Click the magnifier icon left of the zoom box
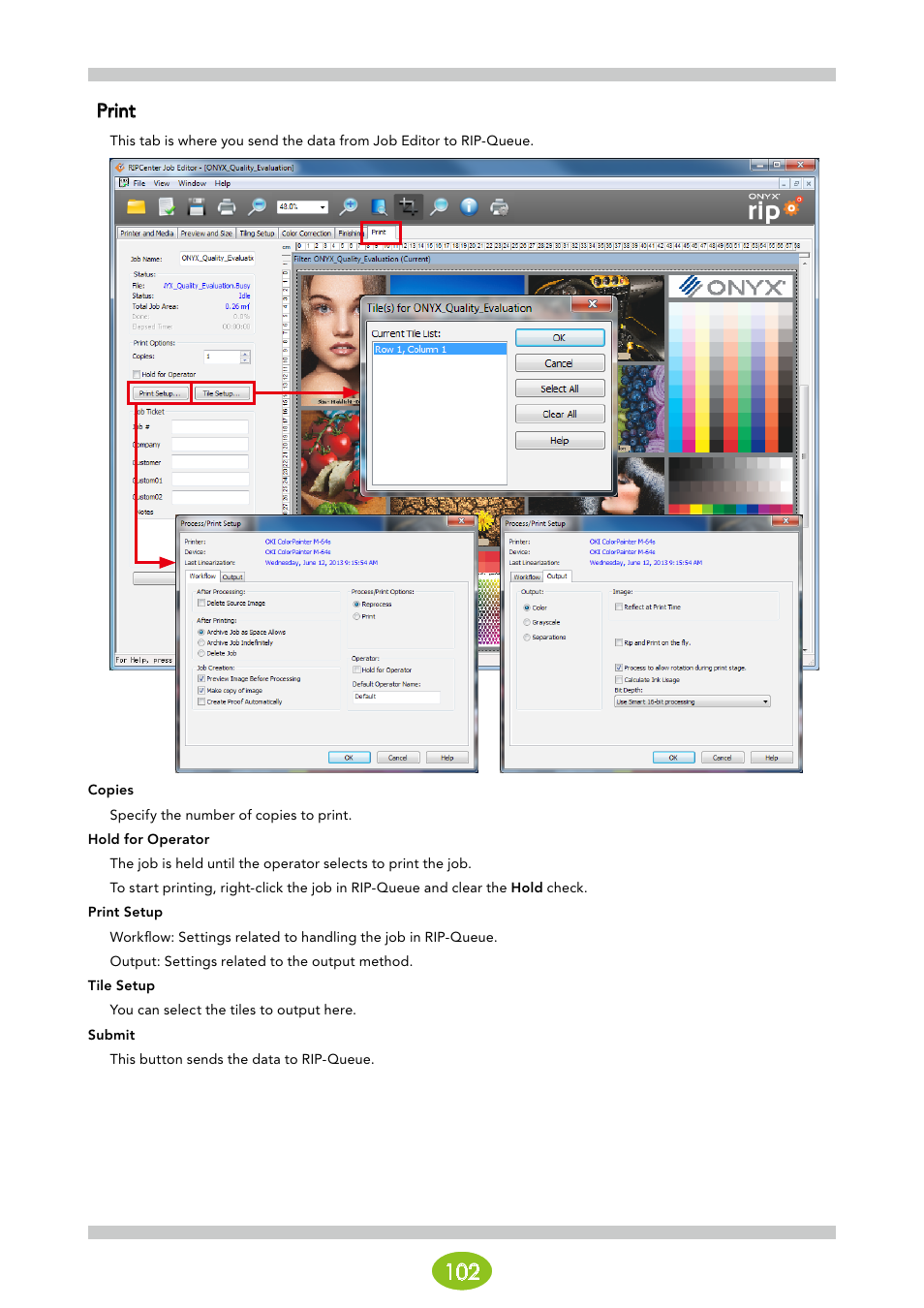 (x=257, y=206)
